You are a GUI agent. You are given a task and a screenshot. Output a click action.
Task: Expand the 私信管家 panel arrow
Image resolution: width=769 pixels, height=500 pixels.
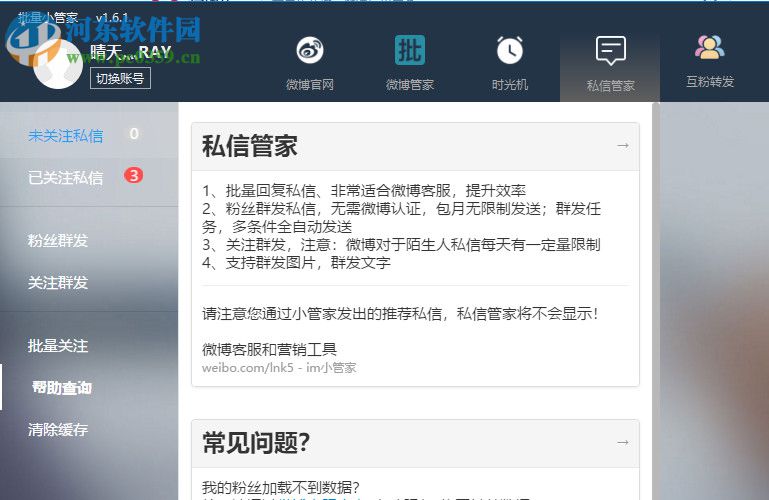pyautogui.click(x=623, y=146)
